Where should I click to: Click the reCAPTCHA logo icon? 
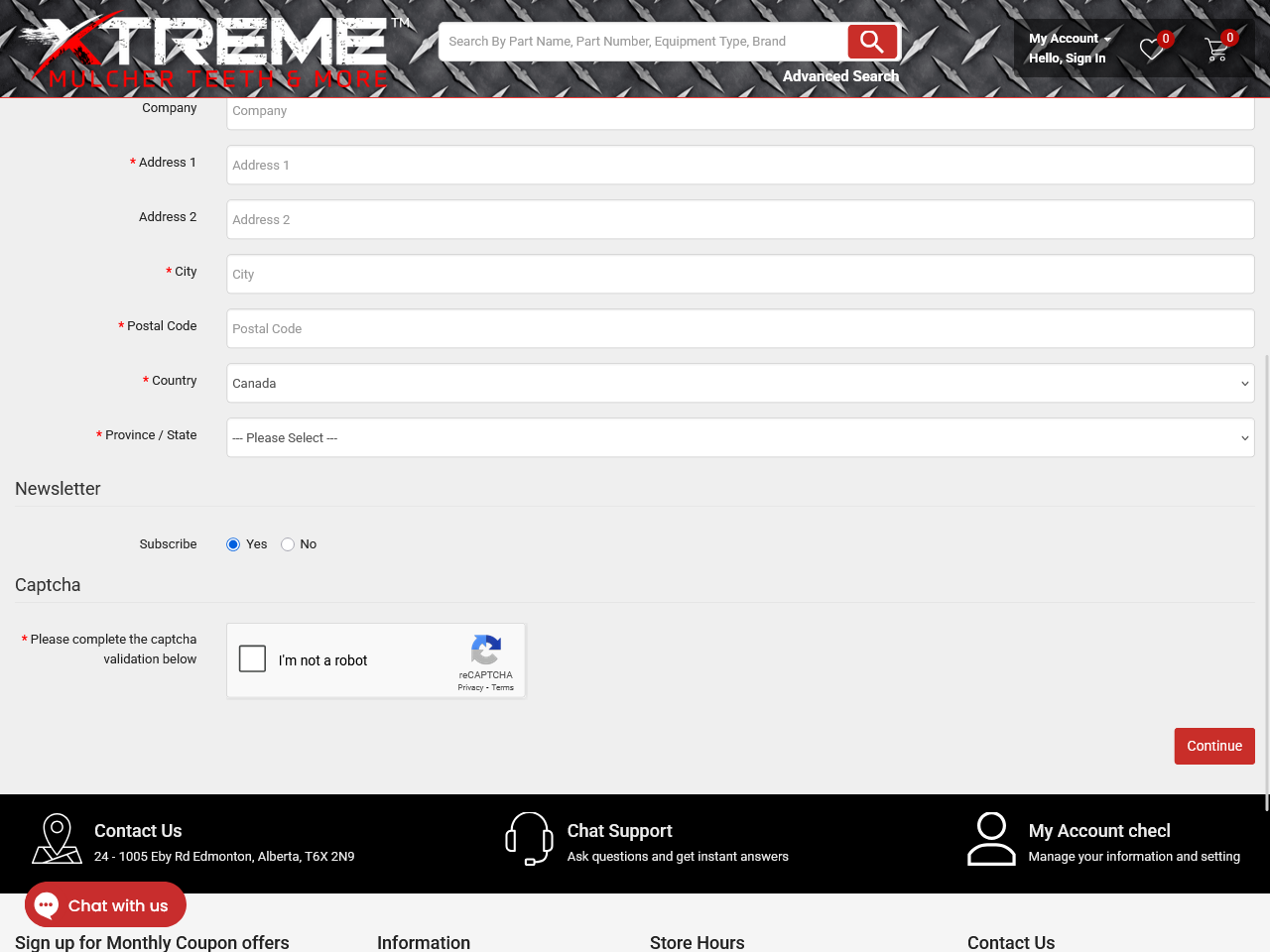coord(485,651)
